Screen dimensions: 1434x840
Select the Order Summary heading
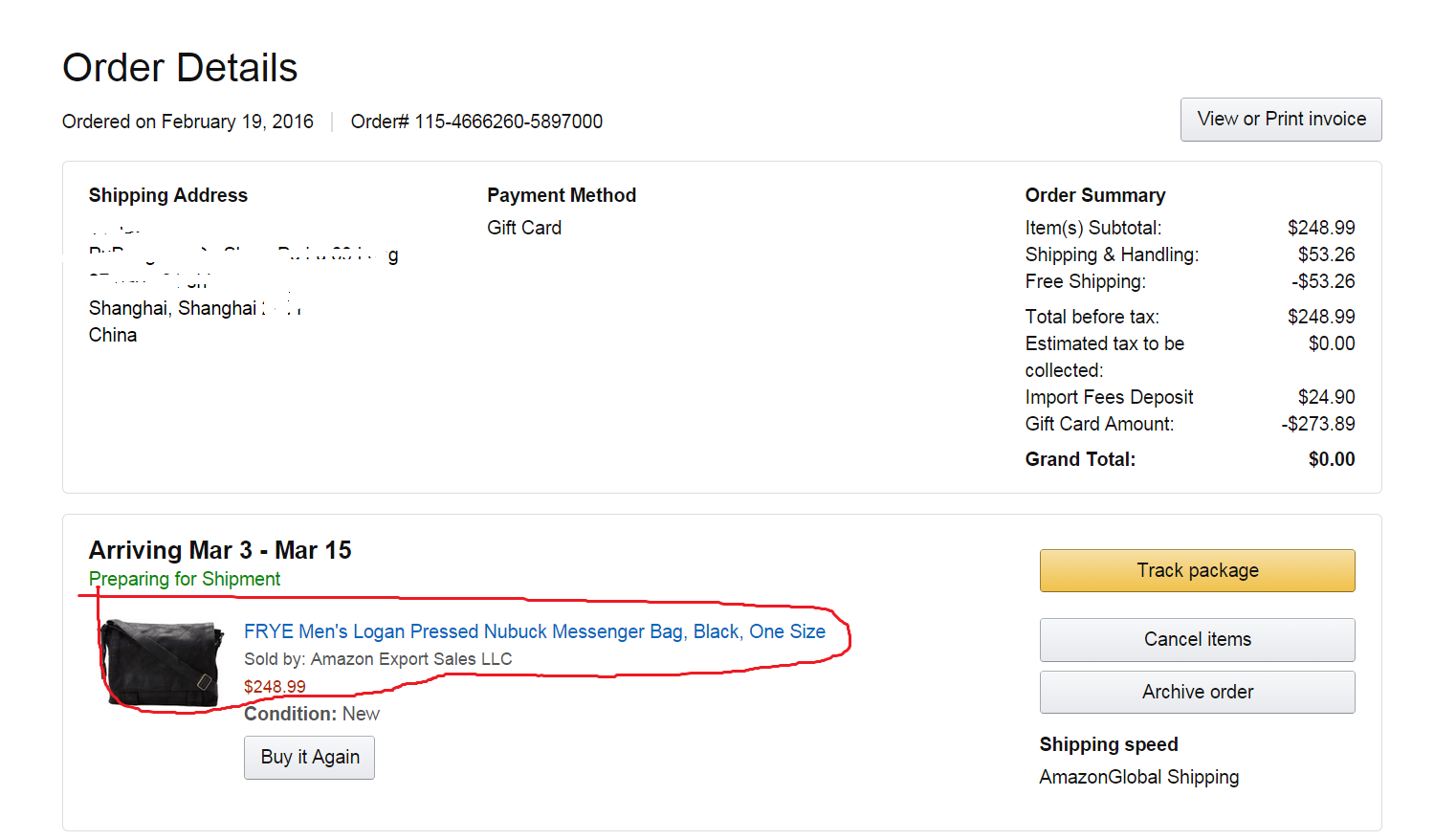pos(1095,195)
